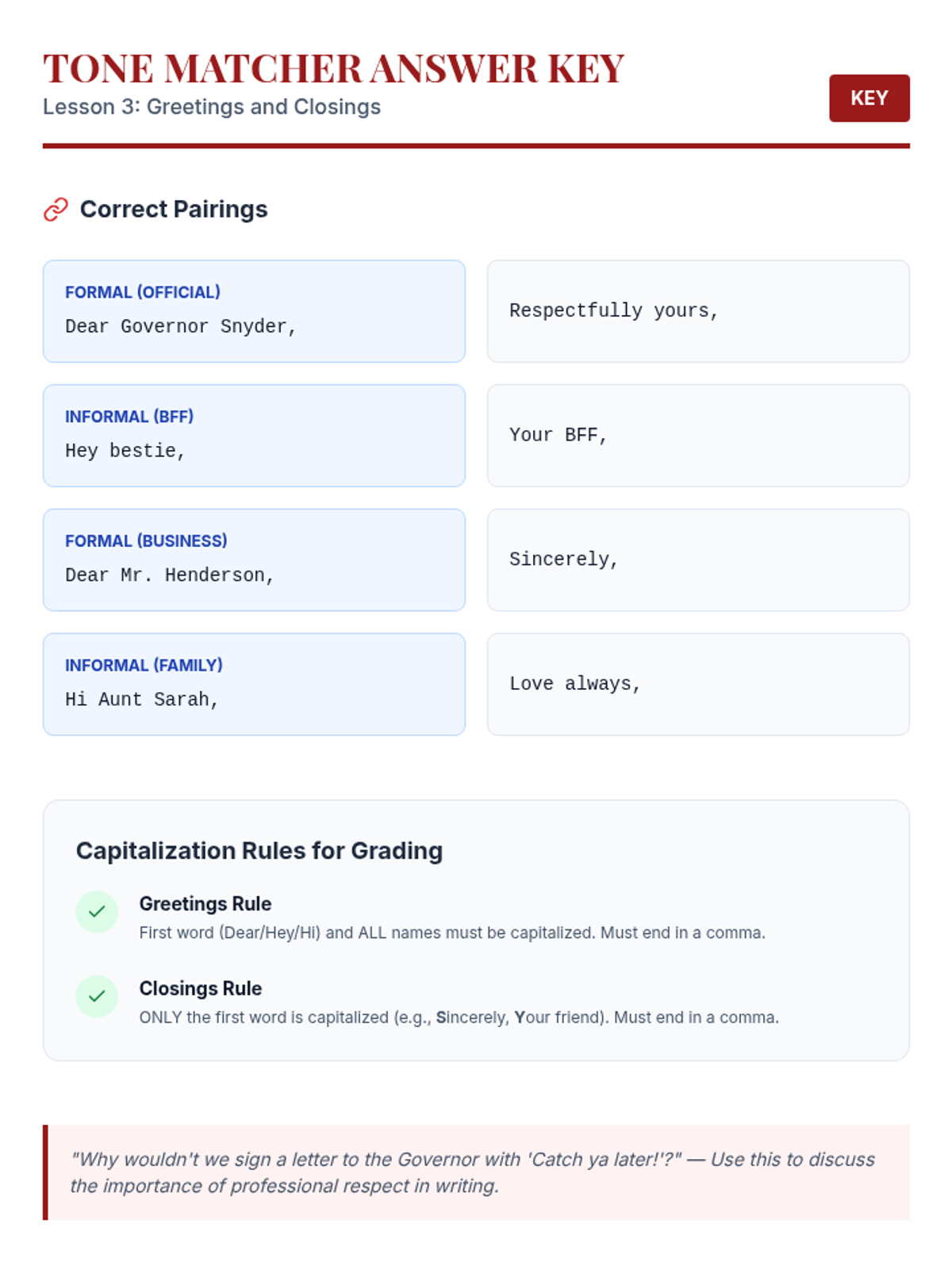Screen dimensions: 952x1270
Task: Click the Greetings Rule title text
Action: [x=205, y=904]
